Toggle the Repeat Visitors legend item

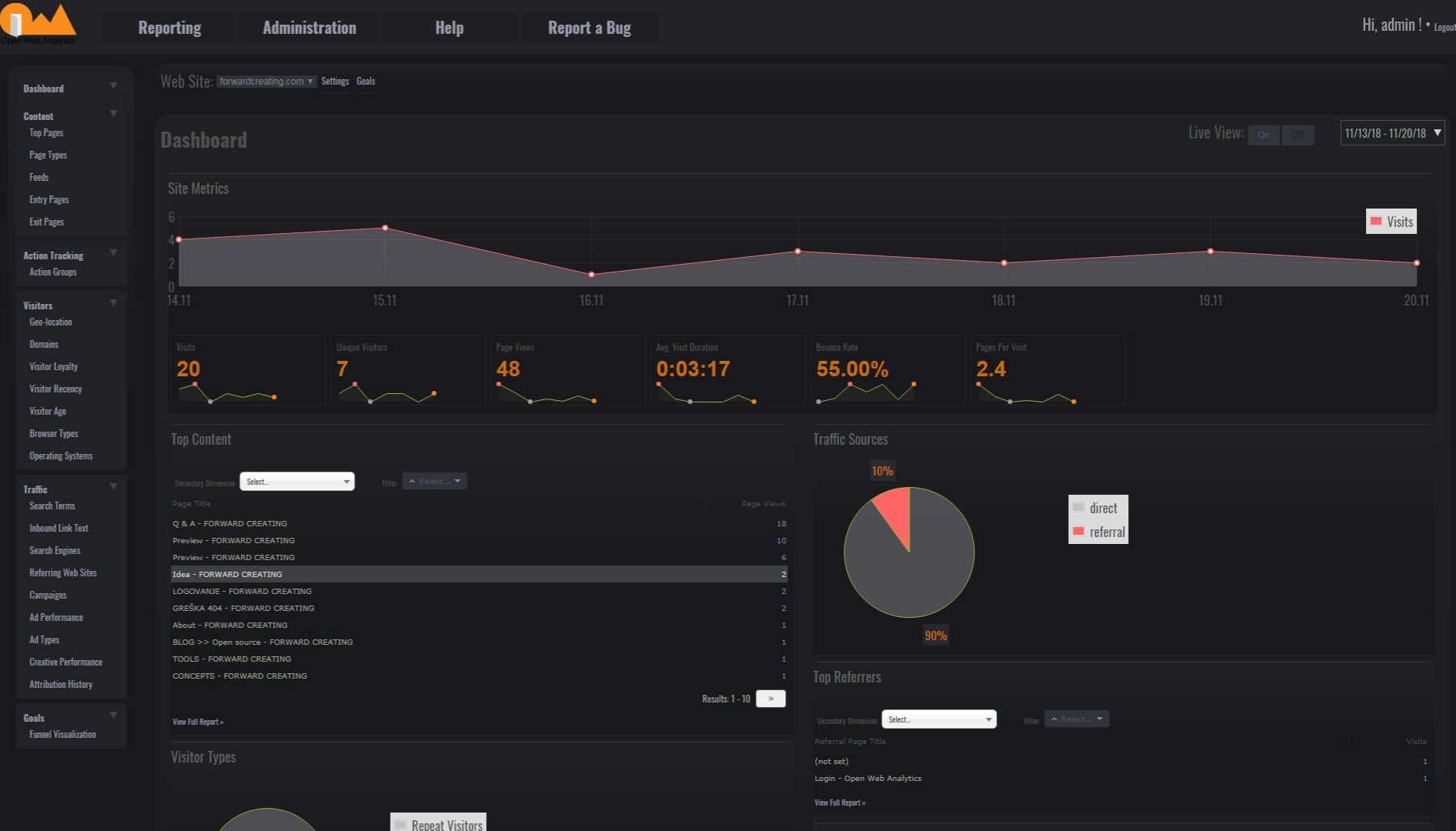438,823
